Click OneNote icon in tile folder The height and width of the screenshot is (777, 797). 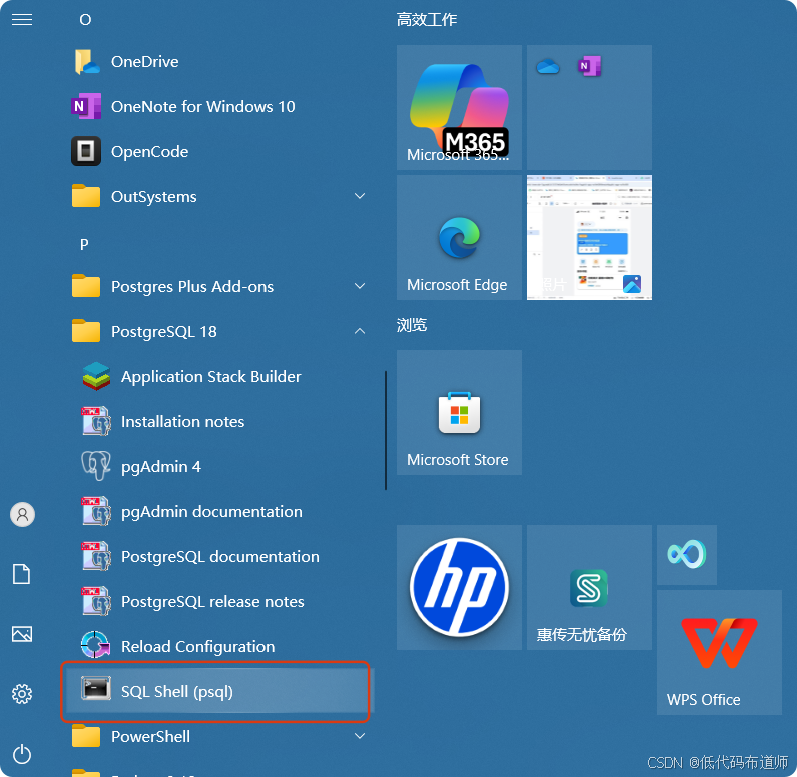[589, 66]
